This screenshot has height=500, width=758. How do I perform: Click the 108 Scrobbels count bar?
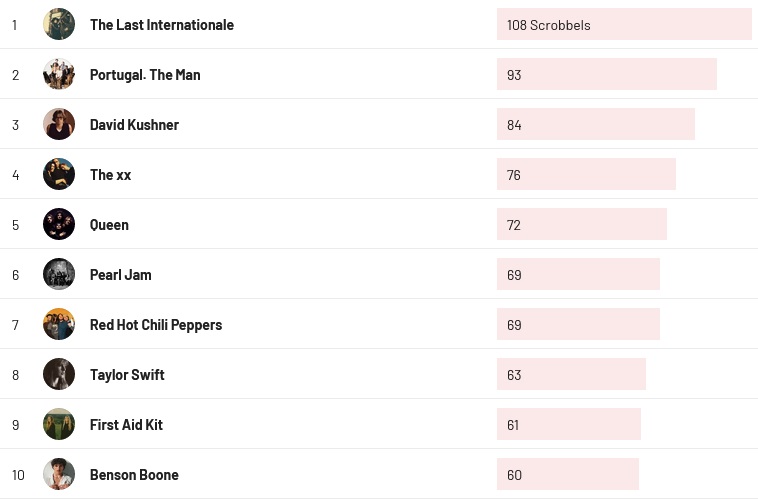tap(623, 25)
